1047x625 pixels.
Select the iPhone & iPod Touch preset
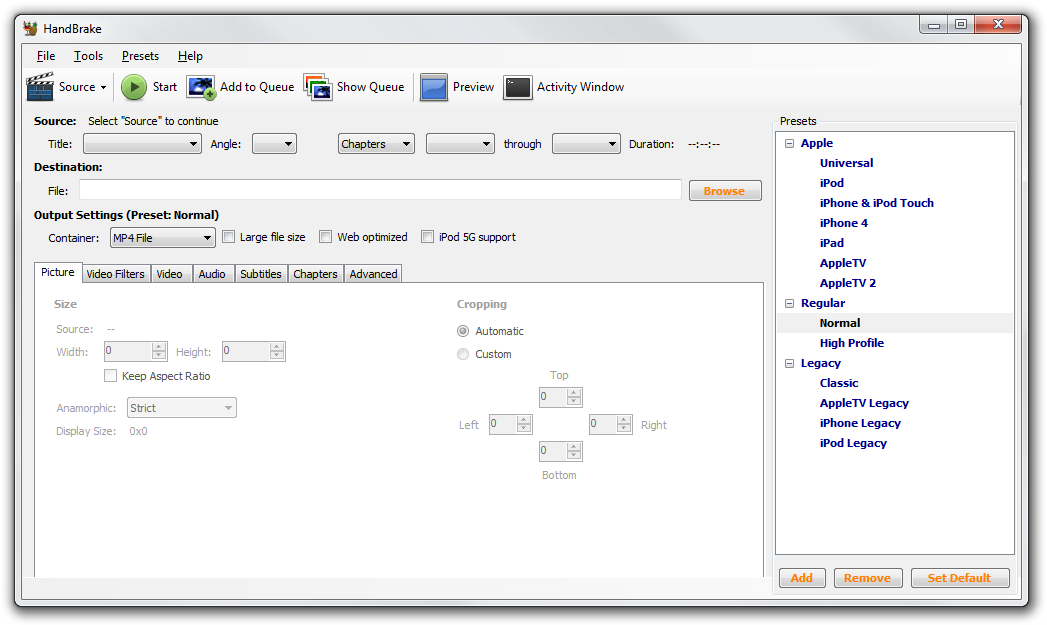click(877, 203)
